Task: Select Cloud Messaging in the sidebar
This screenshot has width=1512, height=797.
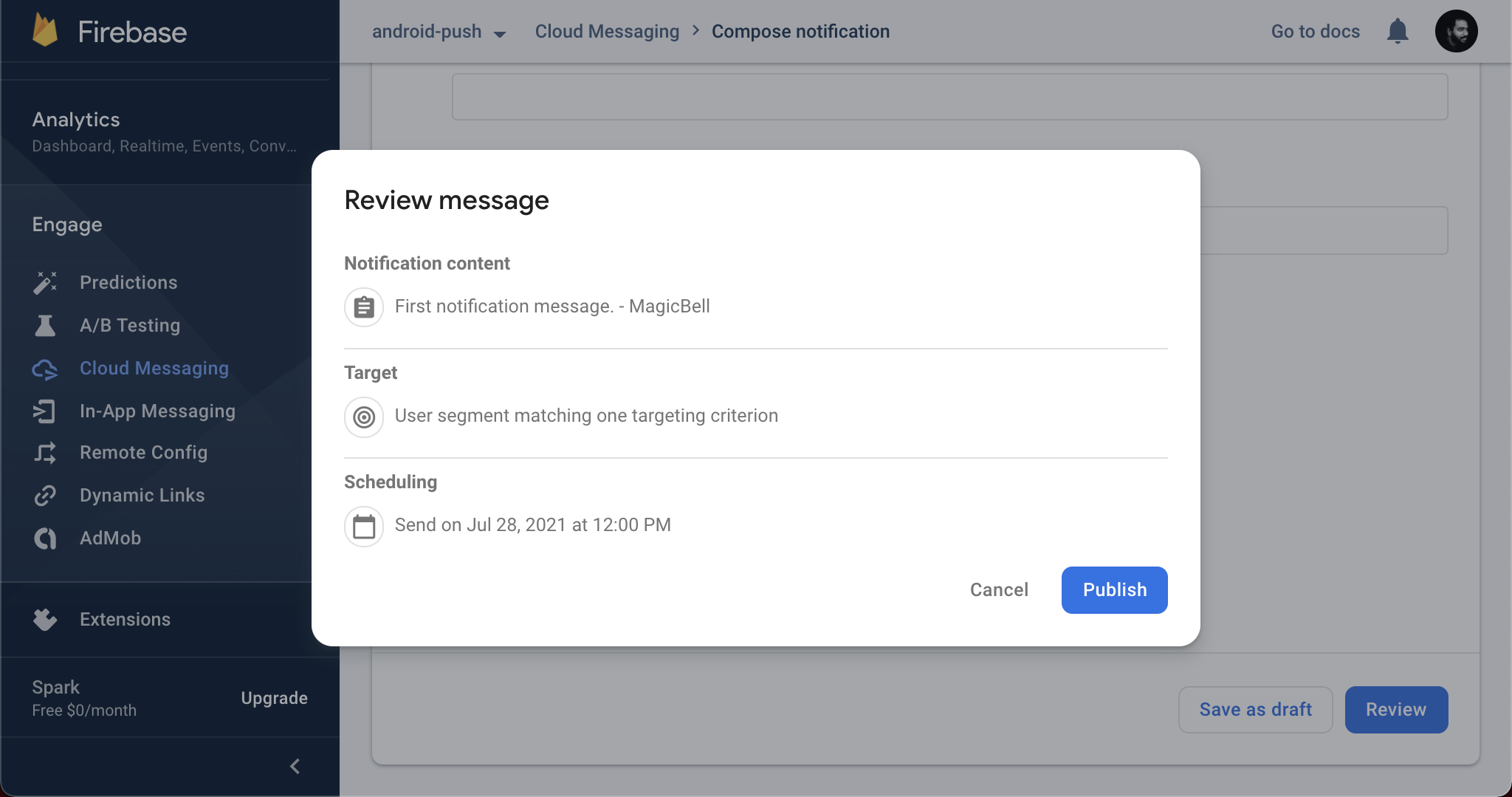Action: 154,368
